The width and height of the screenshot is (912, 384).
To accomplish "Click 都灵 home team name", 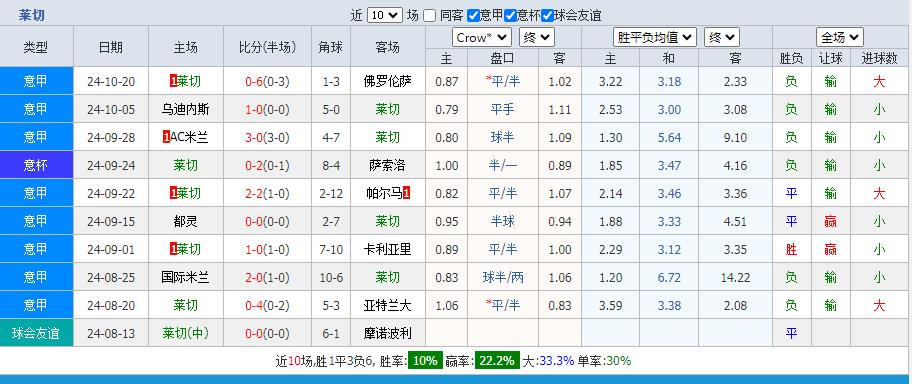I will tap(186, 221).
